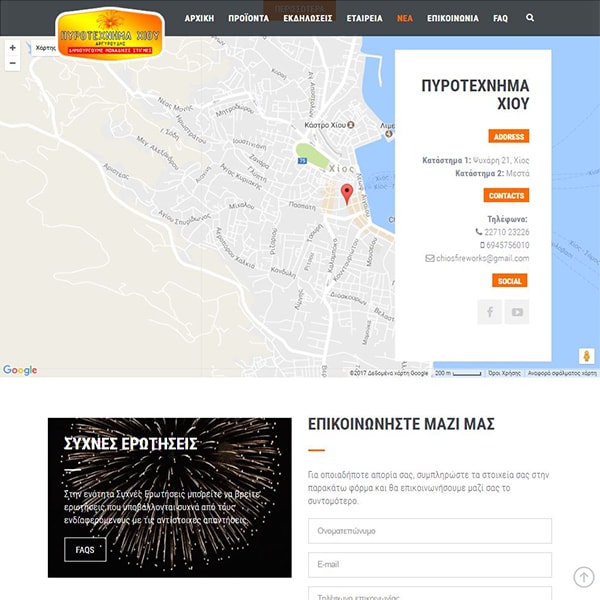Zoom in the map with plus button

click(x=13, y=47)
